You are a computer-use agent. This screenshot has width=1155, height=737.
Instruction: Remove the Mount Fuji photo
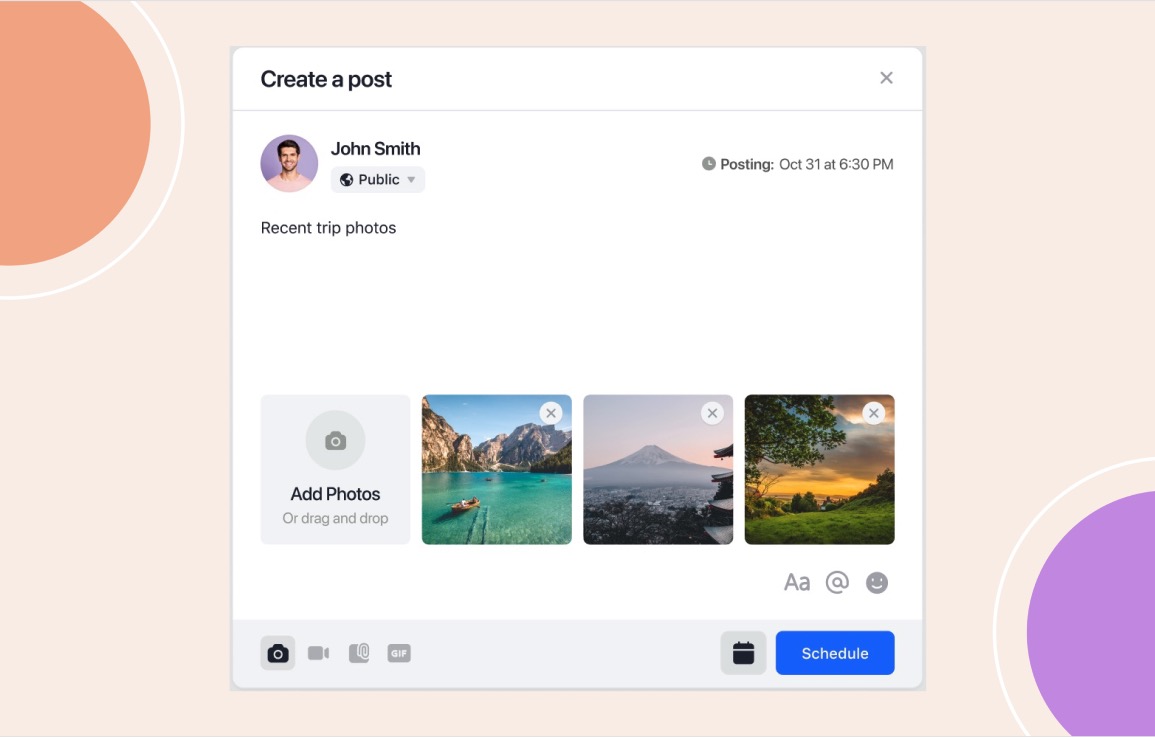click(712, 413)
